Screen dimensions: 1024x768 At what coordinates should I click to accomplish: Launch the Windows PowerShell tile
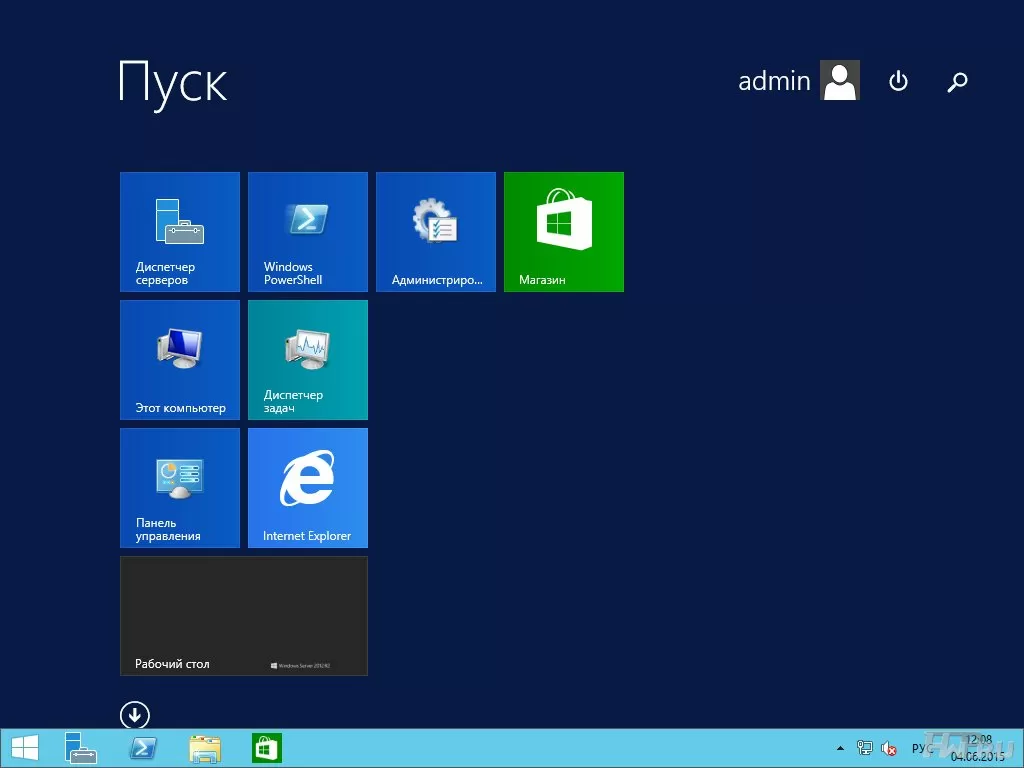(308, 232)
